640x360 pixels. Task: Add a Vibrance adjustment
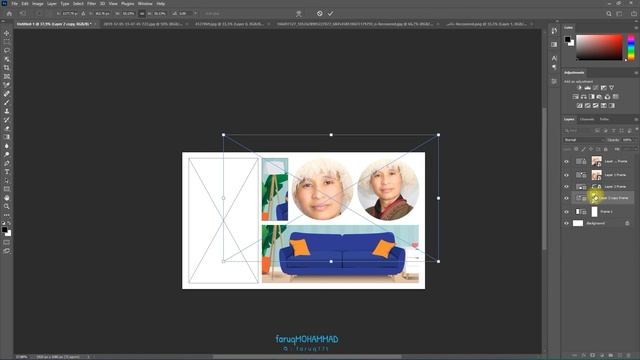coord(611,88)
